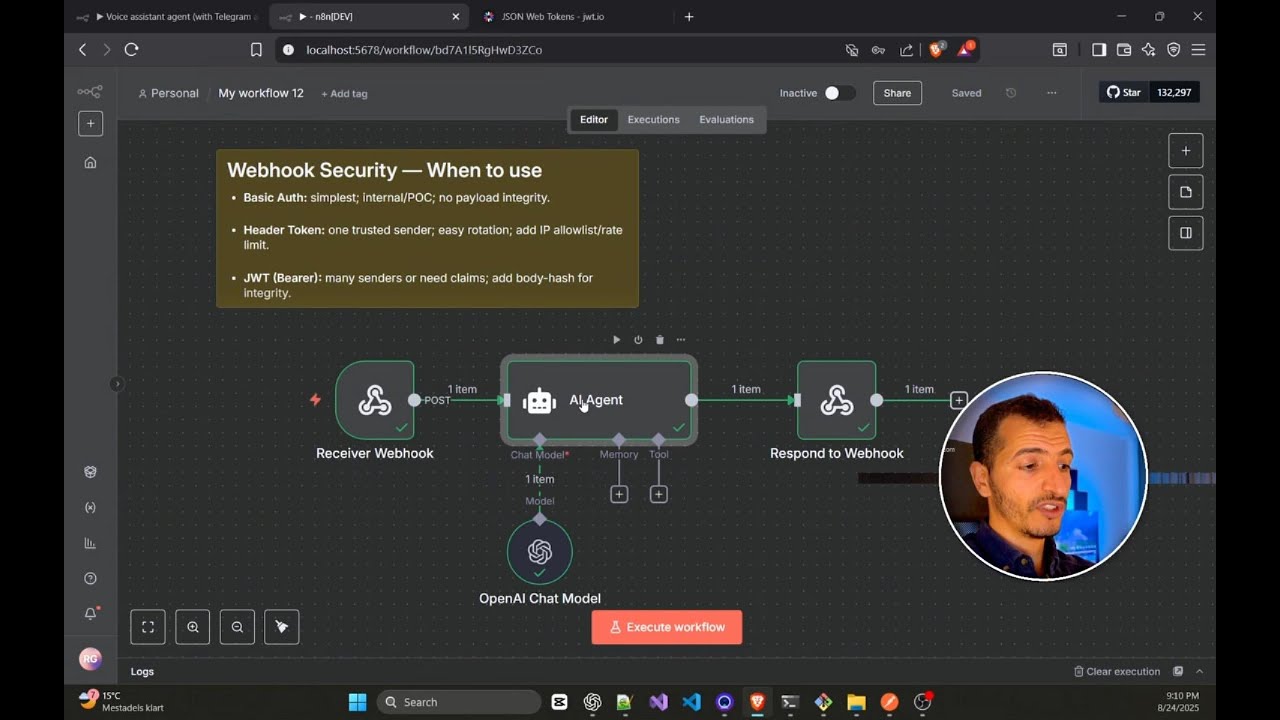Select the n8n[DEV] browser tab
This screenshot has width=1280, height=720.
click(368, 16)
